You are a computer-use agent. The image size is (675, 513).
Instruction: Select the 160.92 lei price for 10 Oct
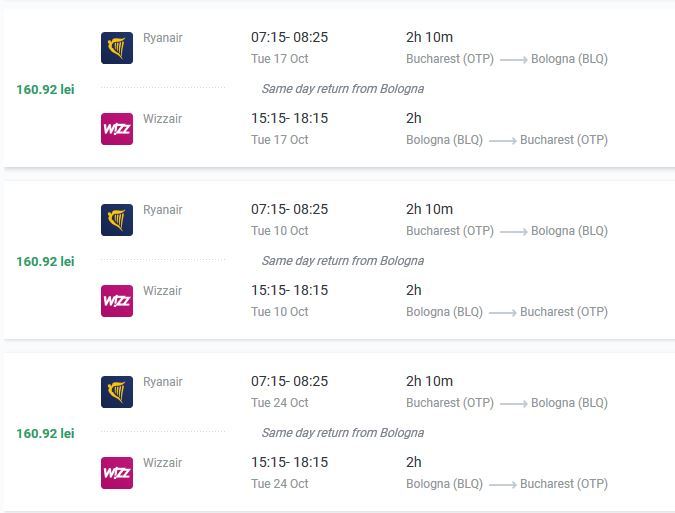pyautogui.click(x=45, y=262)
